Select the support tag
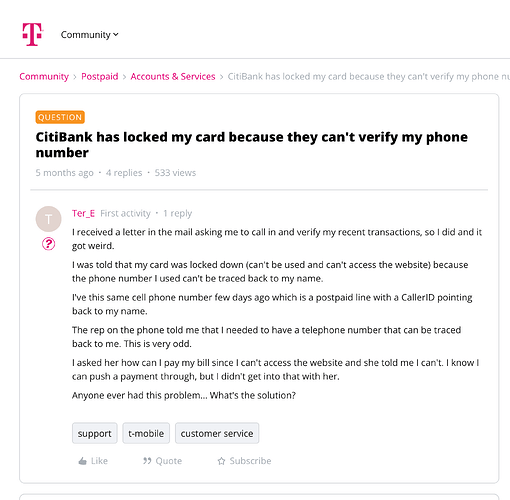Viewport: 510px width, 500px height. (95, 433)
